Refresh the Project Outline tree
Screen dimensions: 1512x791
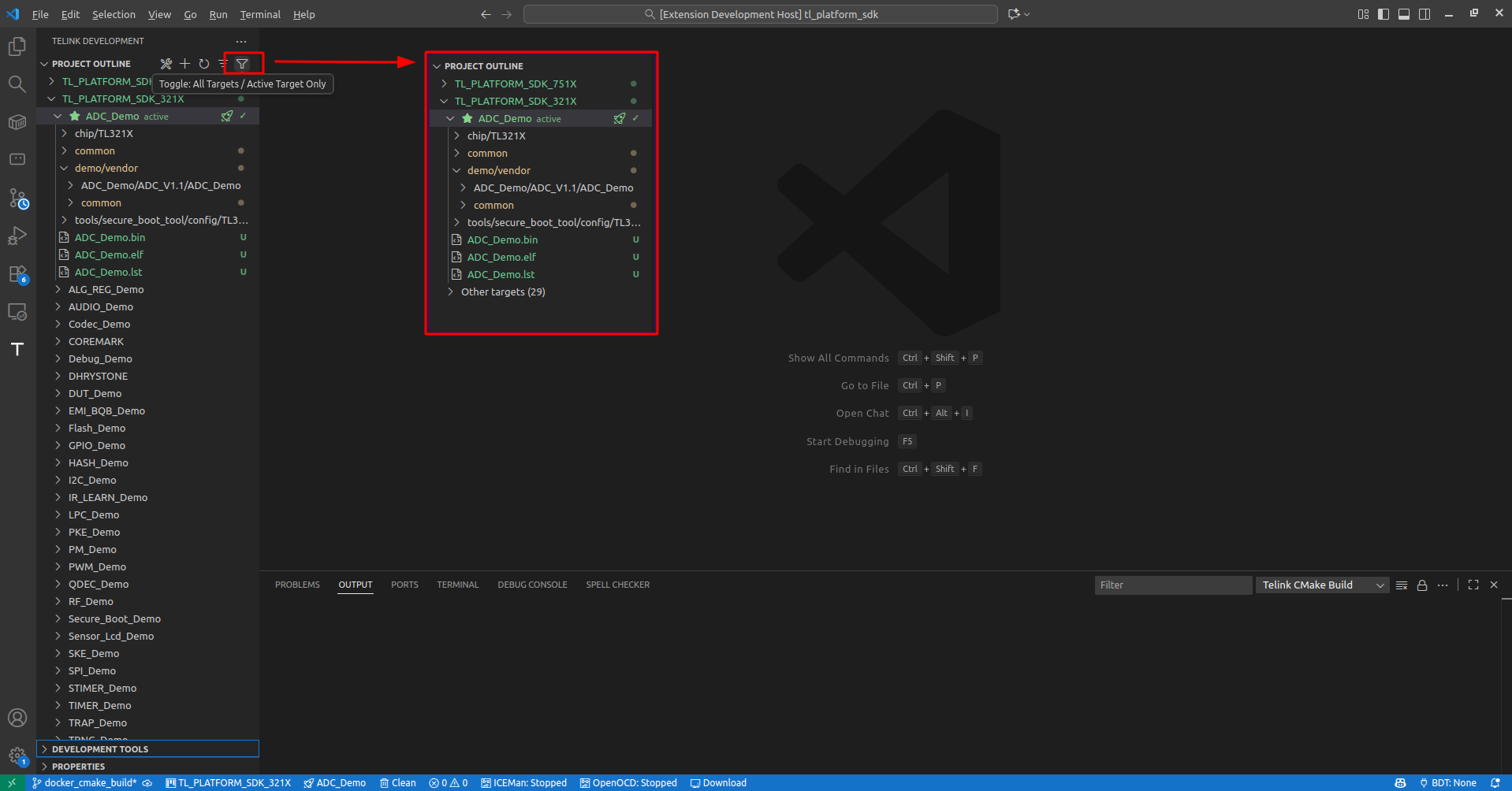[x=203, y=64]
